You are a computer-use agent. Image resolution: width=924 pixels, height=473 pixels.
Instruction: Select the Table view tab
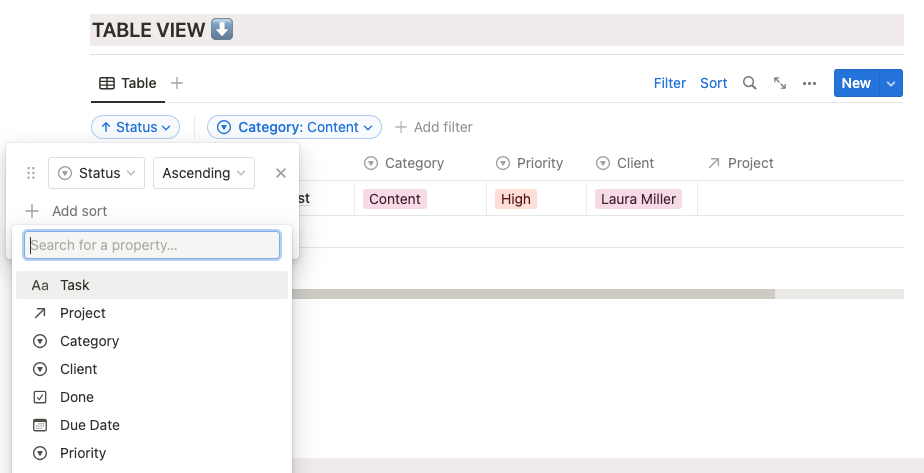pyautogui.click(x=128, y=83)
